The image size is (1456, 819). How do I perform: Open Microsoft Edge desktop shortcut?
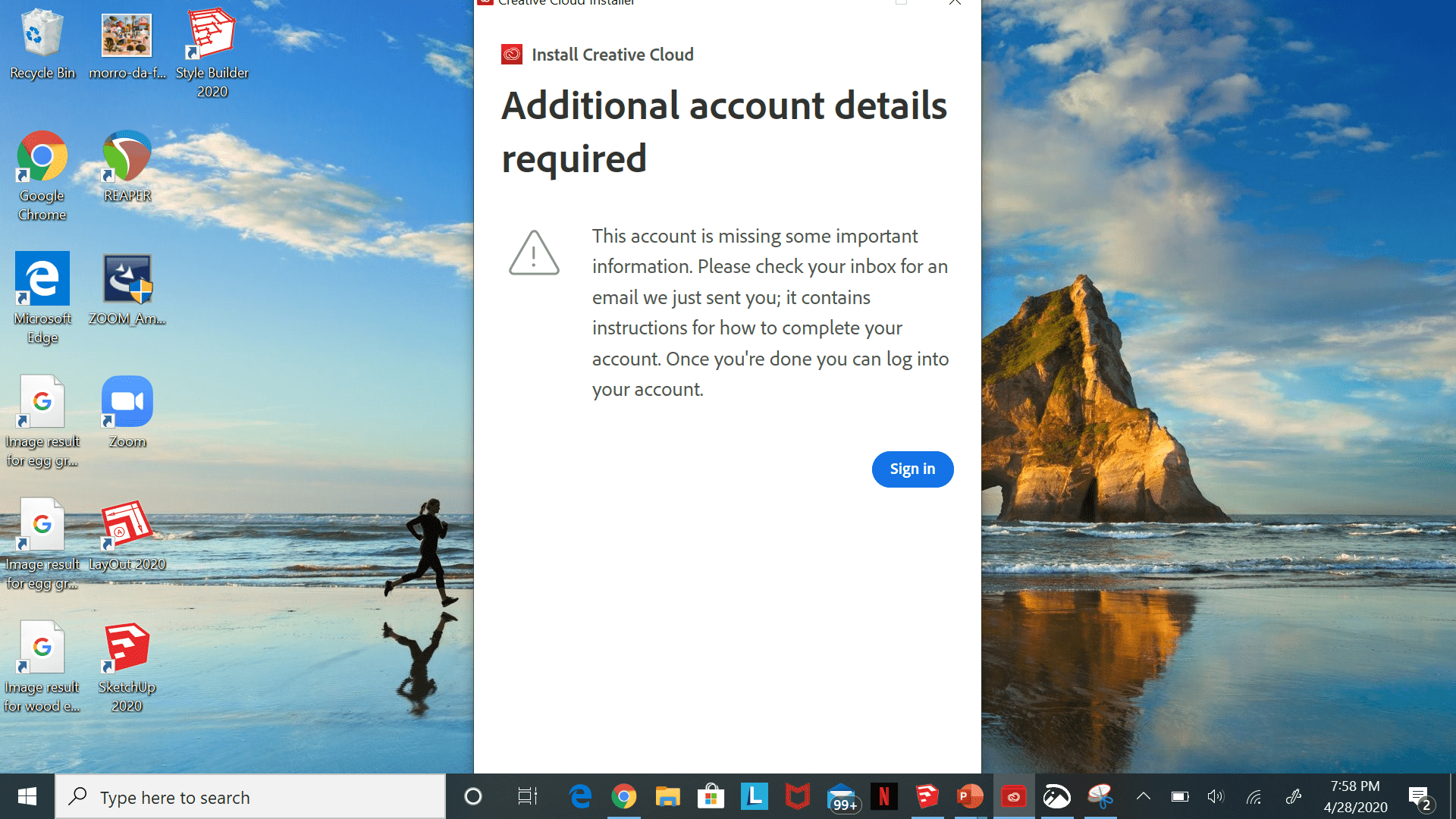[42, 299]
